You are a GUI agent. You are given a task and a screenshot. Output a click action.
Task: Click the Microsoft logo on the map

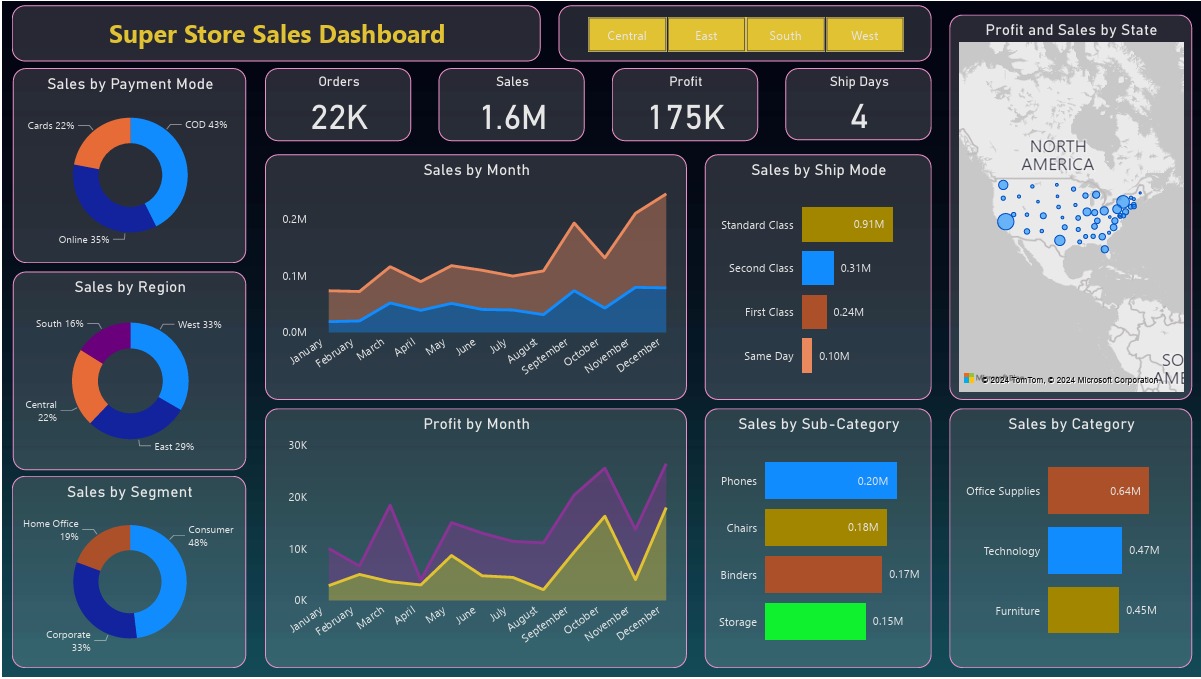(969, 378)
